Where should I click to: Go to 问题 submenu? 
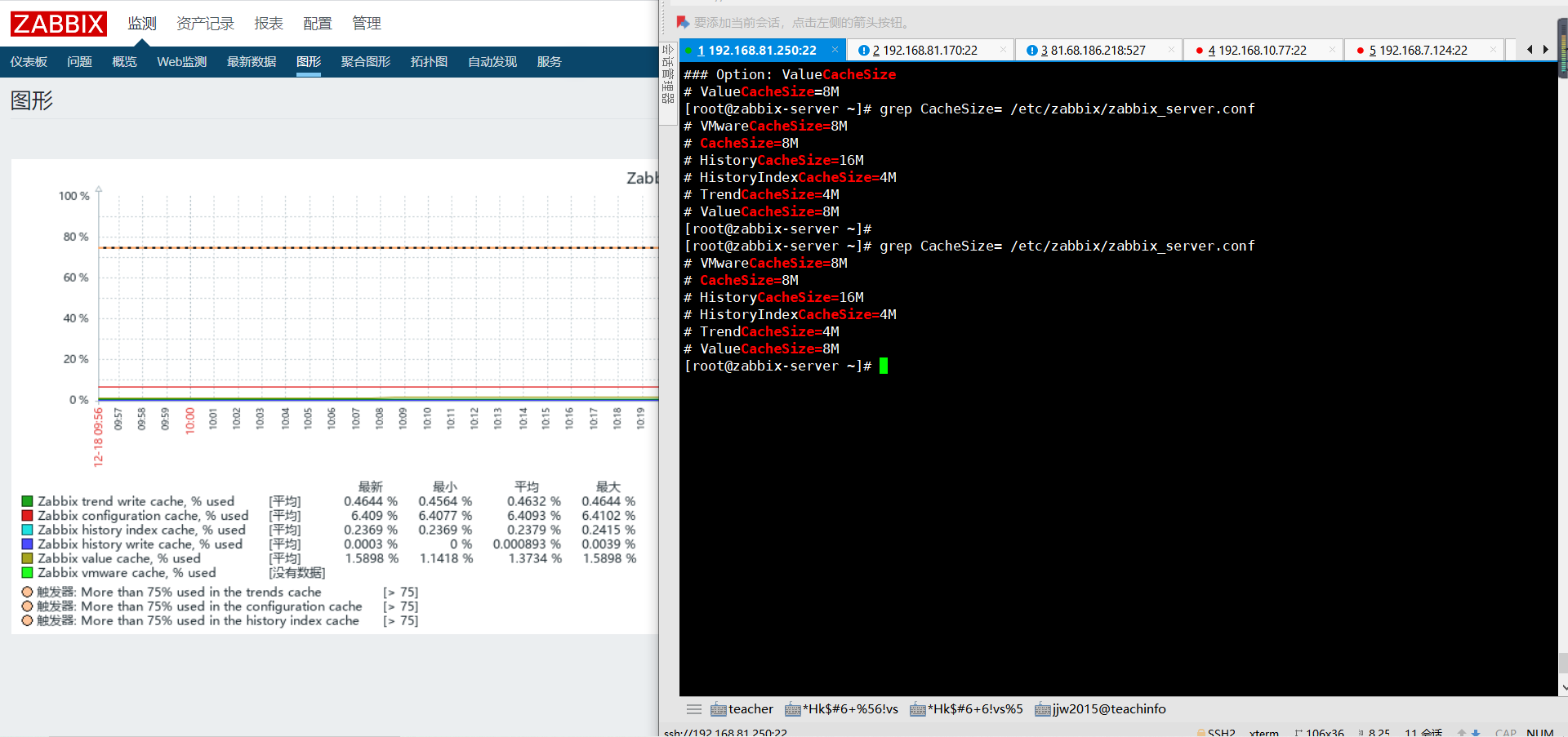click(x=79, y=62)
